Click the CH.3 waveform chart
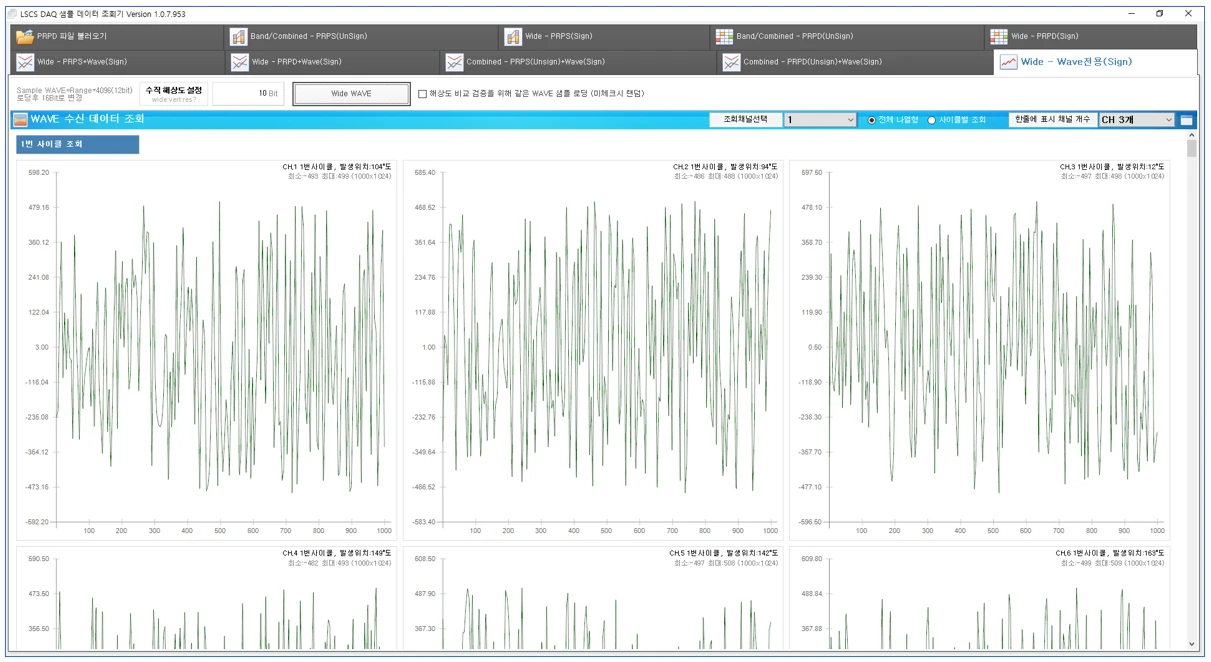Image resolution: width=1211 pixels, height=662 pixels. pyautogui.click(x=979, y=350)
